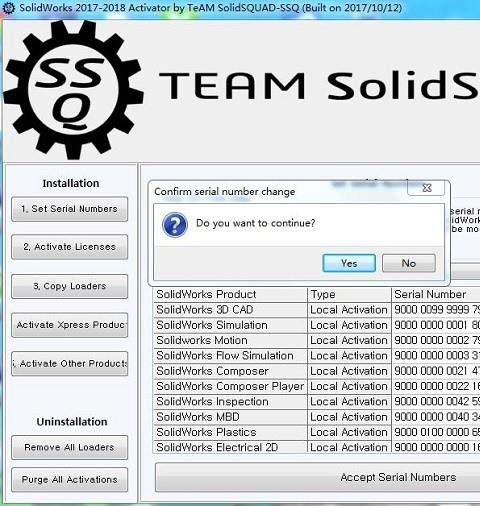Click the serial number starting 9000 0000 0042
The height and width of the screenshot is (506, 480).
[436, 402]
